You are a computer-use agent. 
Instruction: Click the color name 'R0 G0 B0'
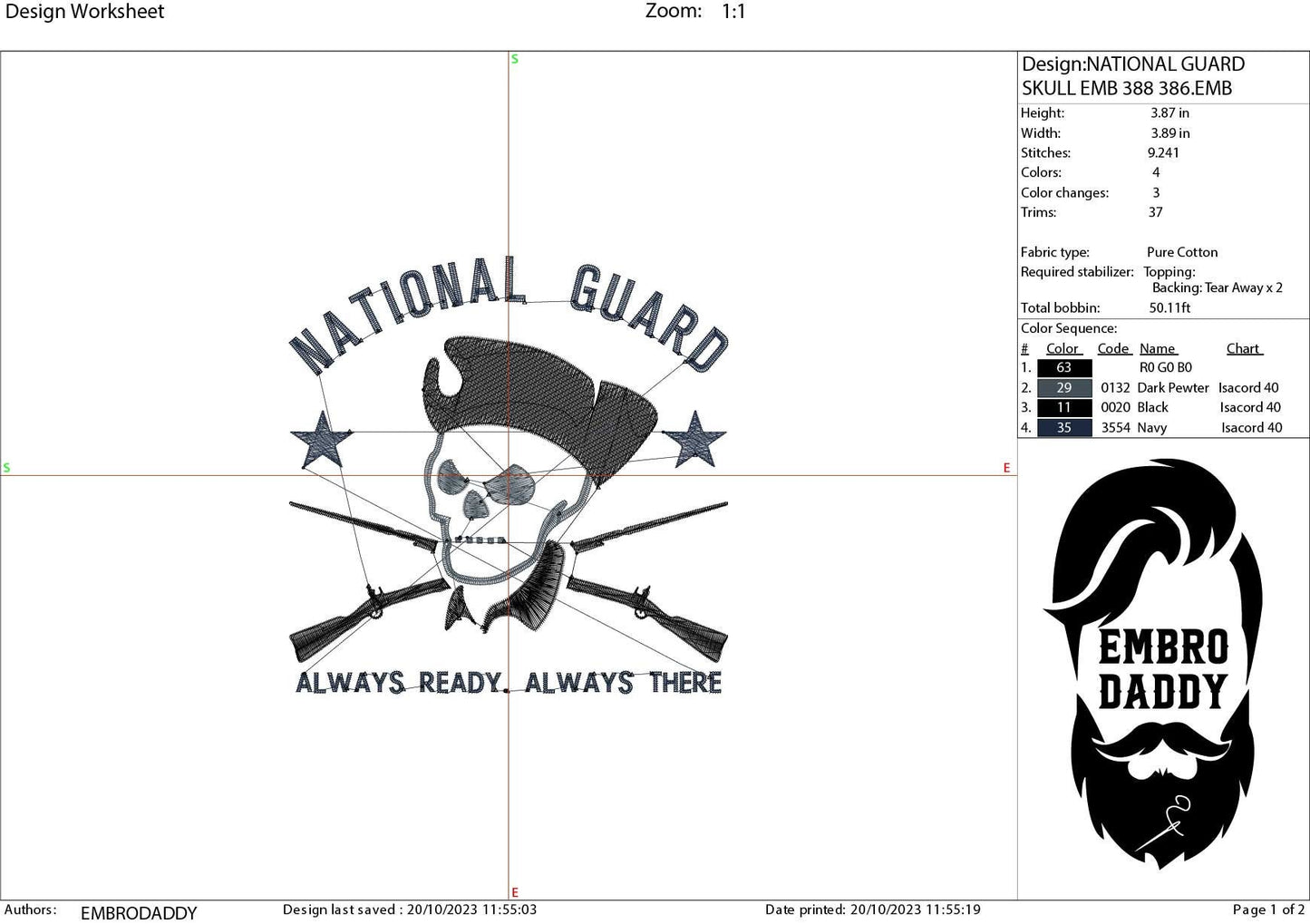(x=1166, y=368)
